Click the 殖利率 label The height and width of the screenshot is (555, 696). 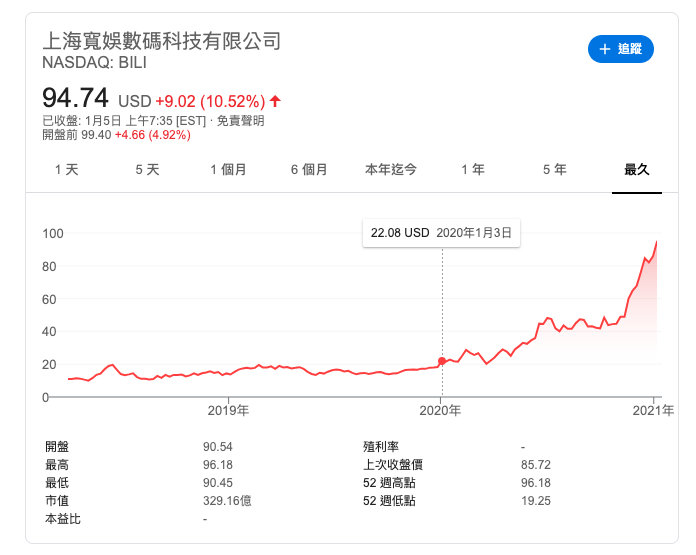(381, 447)
